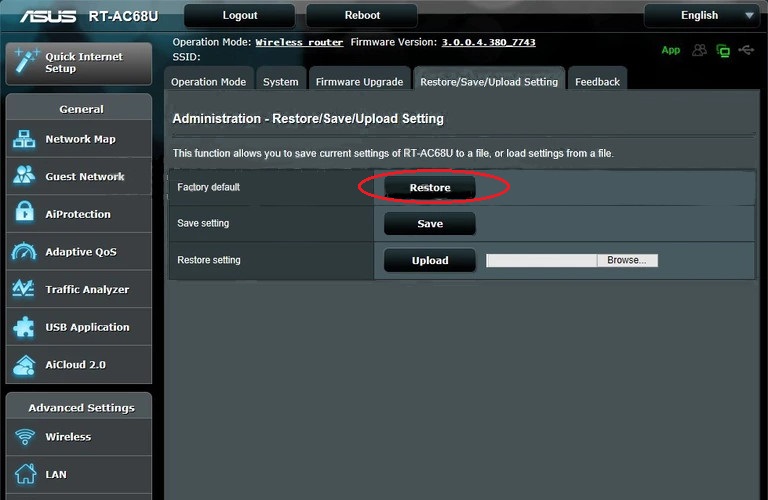This screenshot has width=768, height=500.
Task: Click the USB status icon in header
Action: coord(746,50)
